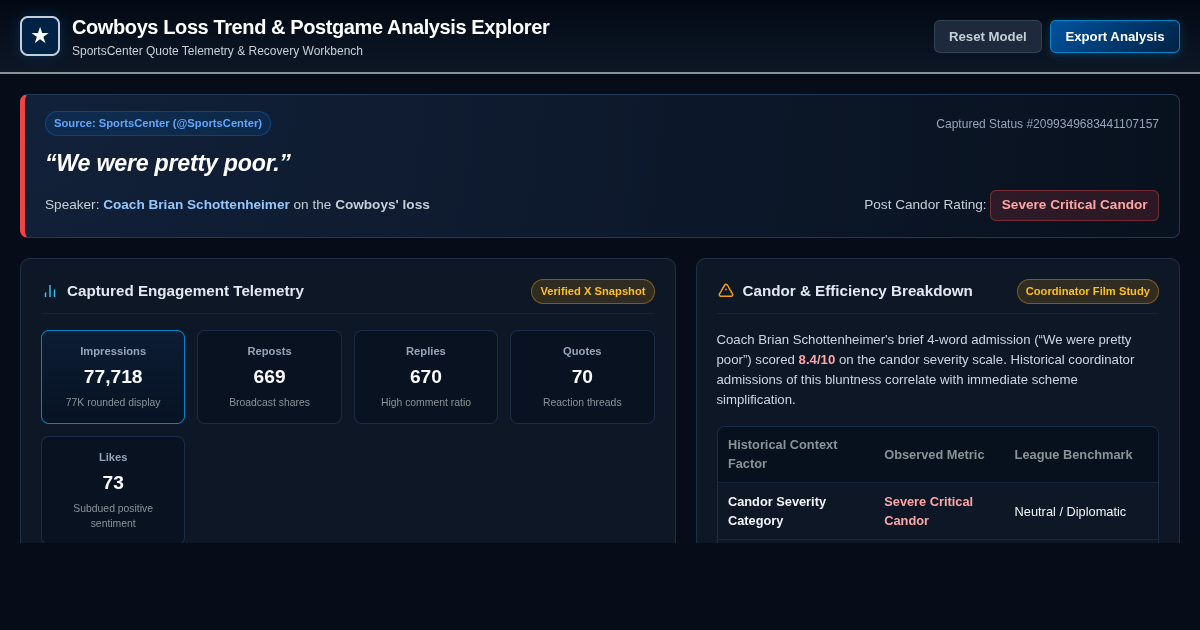Viewport: 1200px width, 630px height.
Task: Click the star logo icon
Action: 40,36
